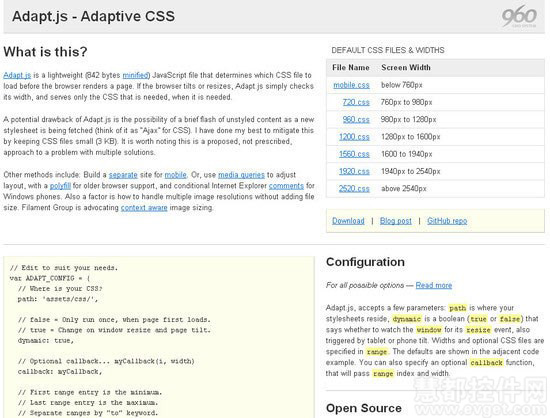Click the Download link
The image size is (550, 418).
tap(348, 221)
